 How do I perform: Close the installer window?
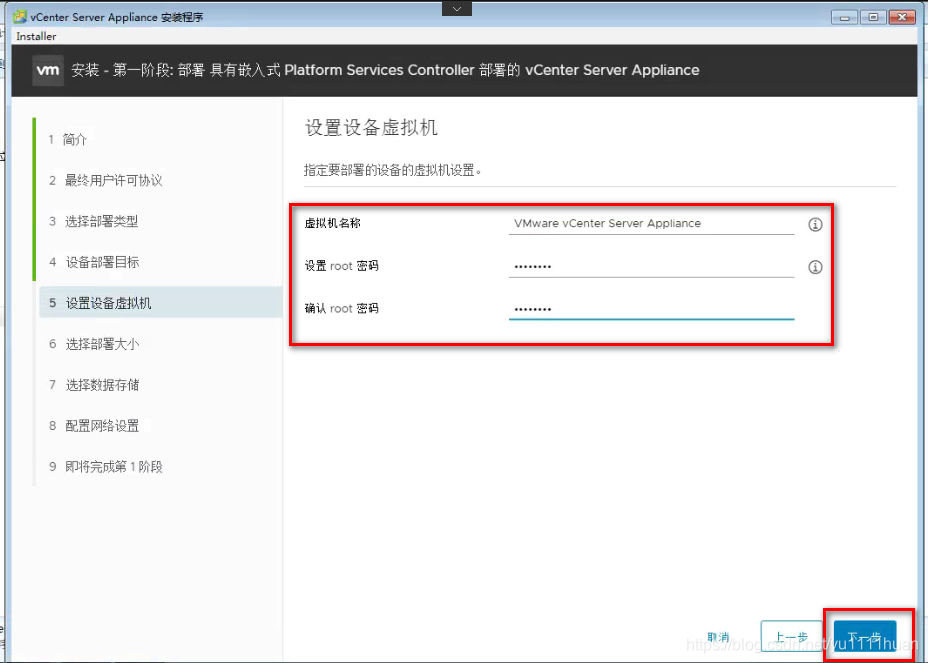point(903,17)
